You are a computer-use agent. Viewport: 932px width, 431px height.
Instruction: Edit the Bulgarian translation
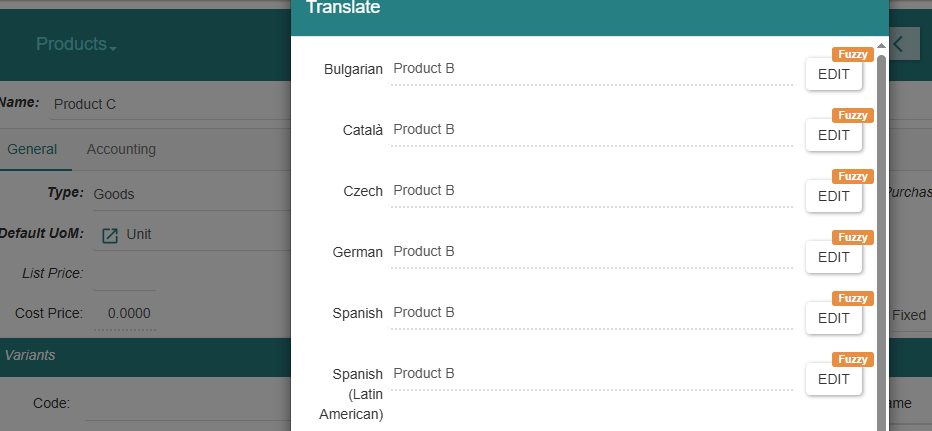(834, 74)
